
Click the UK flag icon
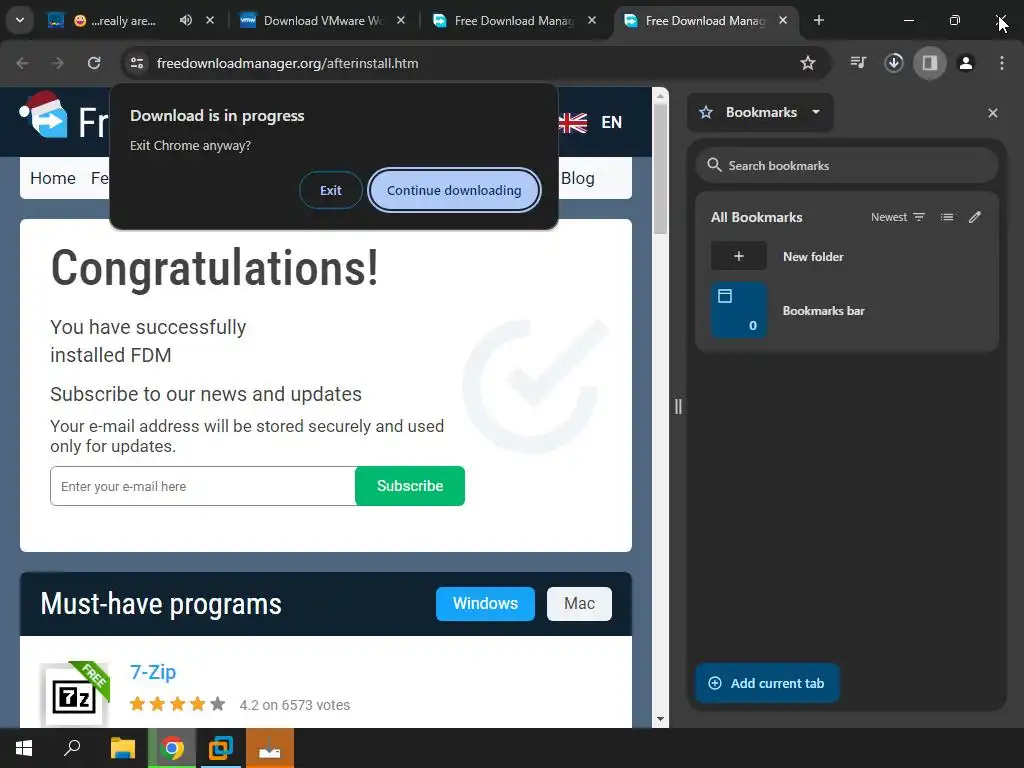[573, 122]
